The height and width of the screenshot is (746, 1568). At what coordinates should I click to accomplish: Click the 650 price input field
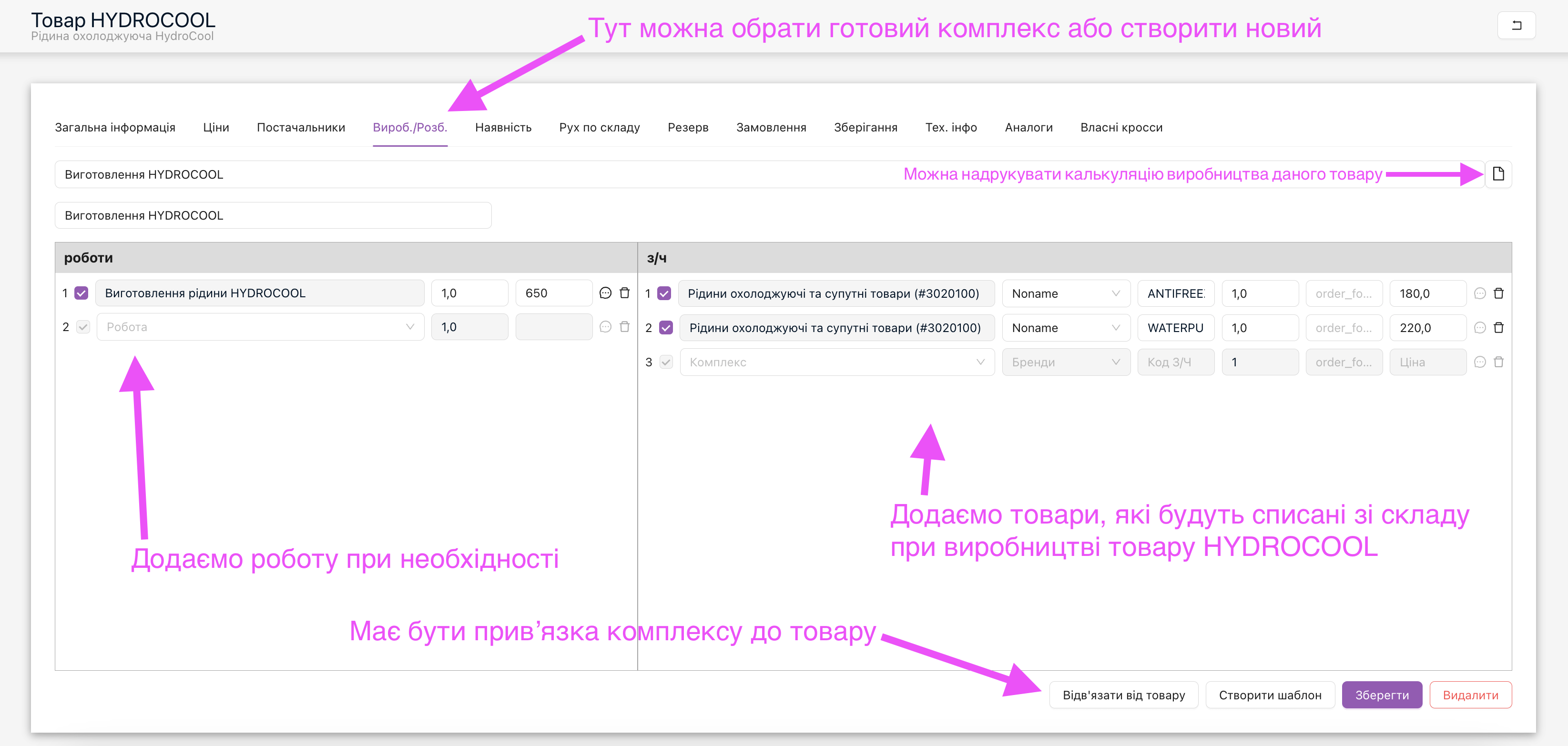click(553, 293)
